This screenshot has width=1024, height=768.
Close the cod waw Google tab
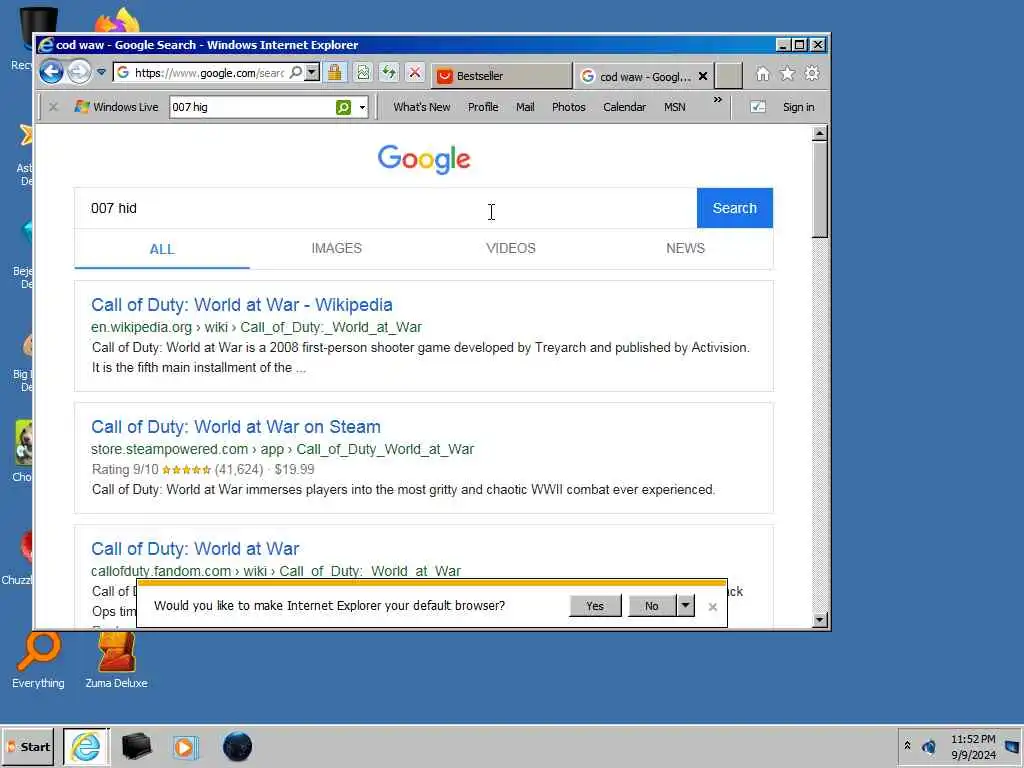(x=703, y=76)
